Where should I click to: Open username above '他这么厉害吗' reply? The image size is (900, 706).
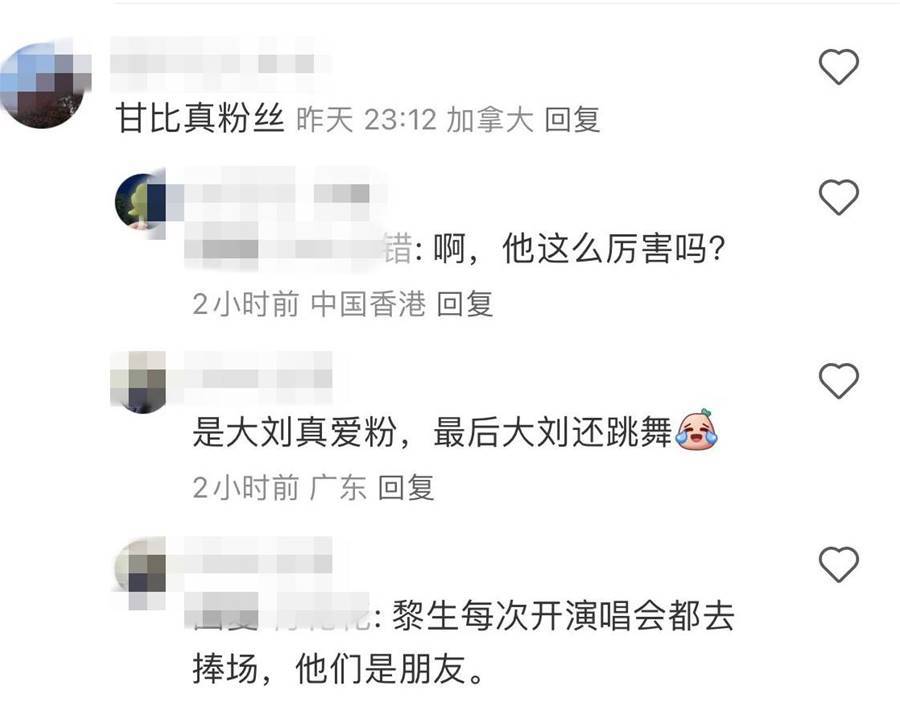[x=278, y=194]
